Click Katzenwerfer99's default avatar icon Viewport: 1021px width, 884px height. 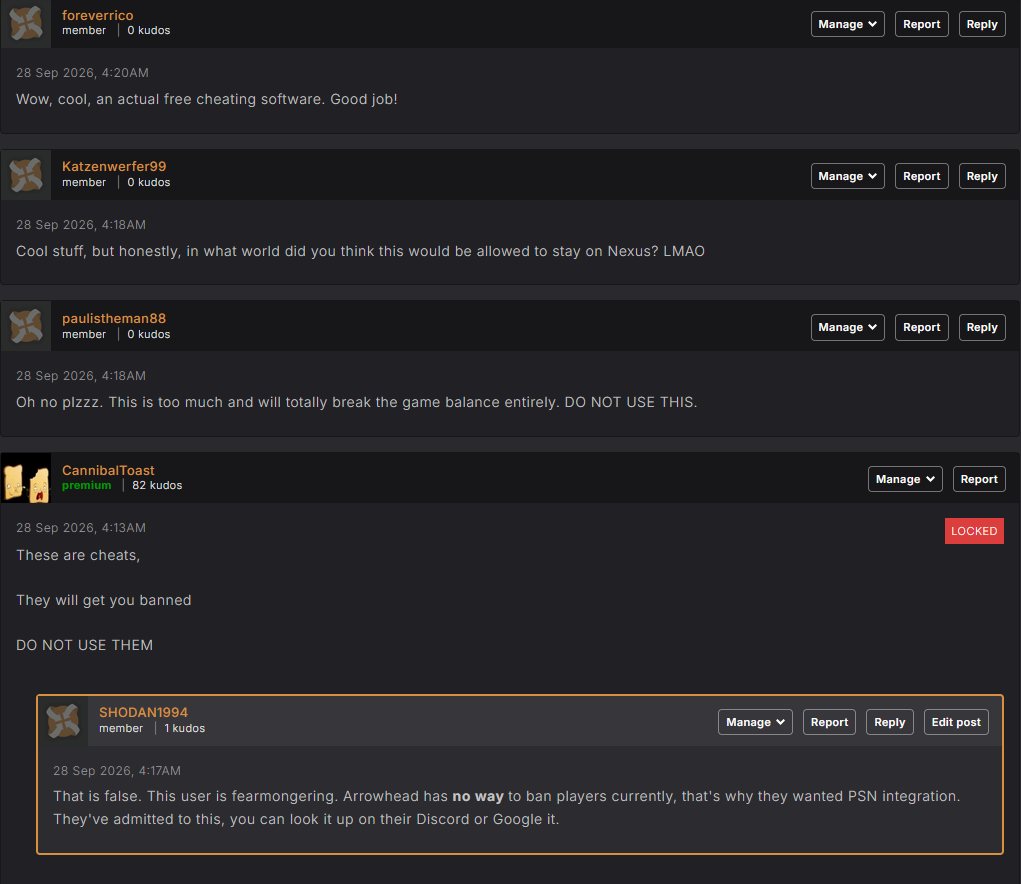click(x=26, y=175)
